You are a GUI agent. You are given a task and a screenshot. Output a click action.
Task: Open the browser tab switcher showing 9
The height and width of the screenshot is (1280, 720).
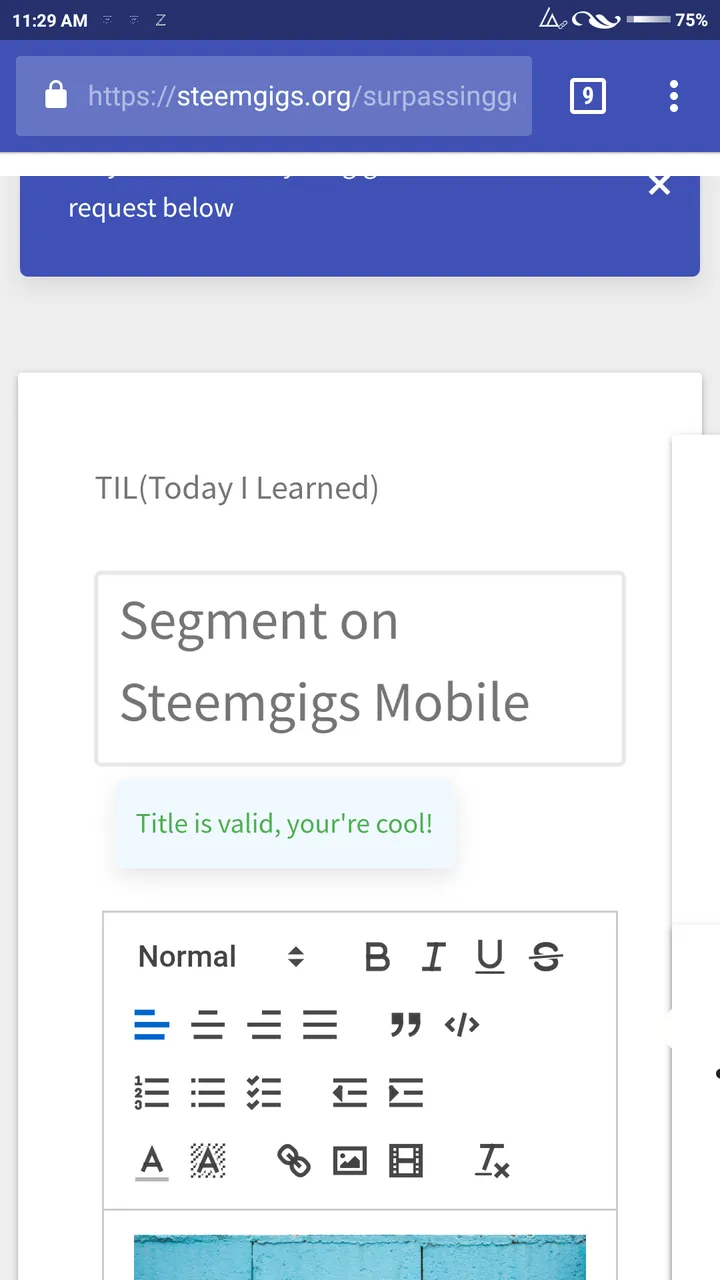[587, 96]
